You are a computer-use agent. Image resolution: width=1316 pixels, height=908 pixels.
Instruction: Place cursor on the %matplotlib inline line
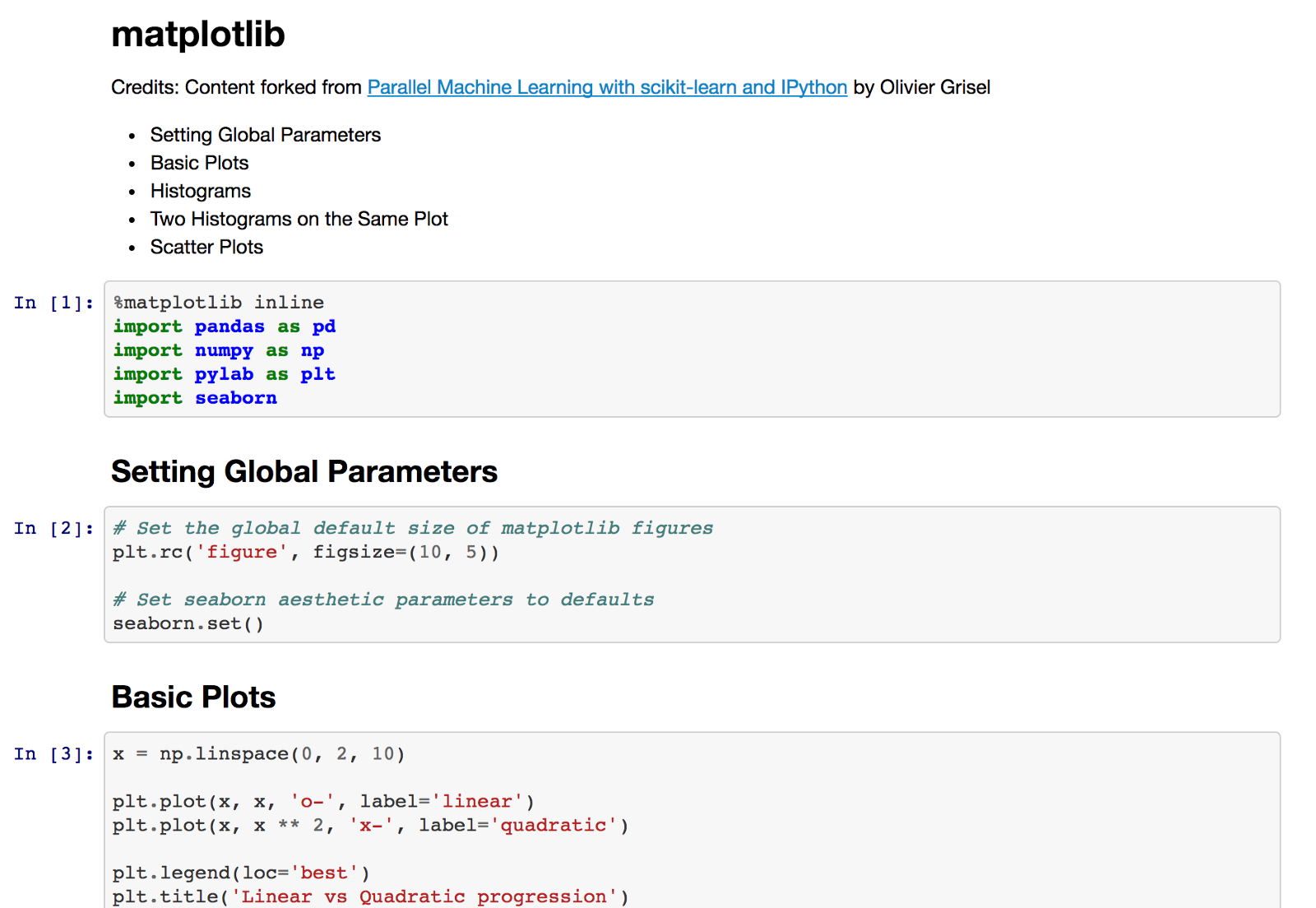[x=218, y=303]
